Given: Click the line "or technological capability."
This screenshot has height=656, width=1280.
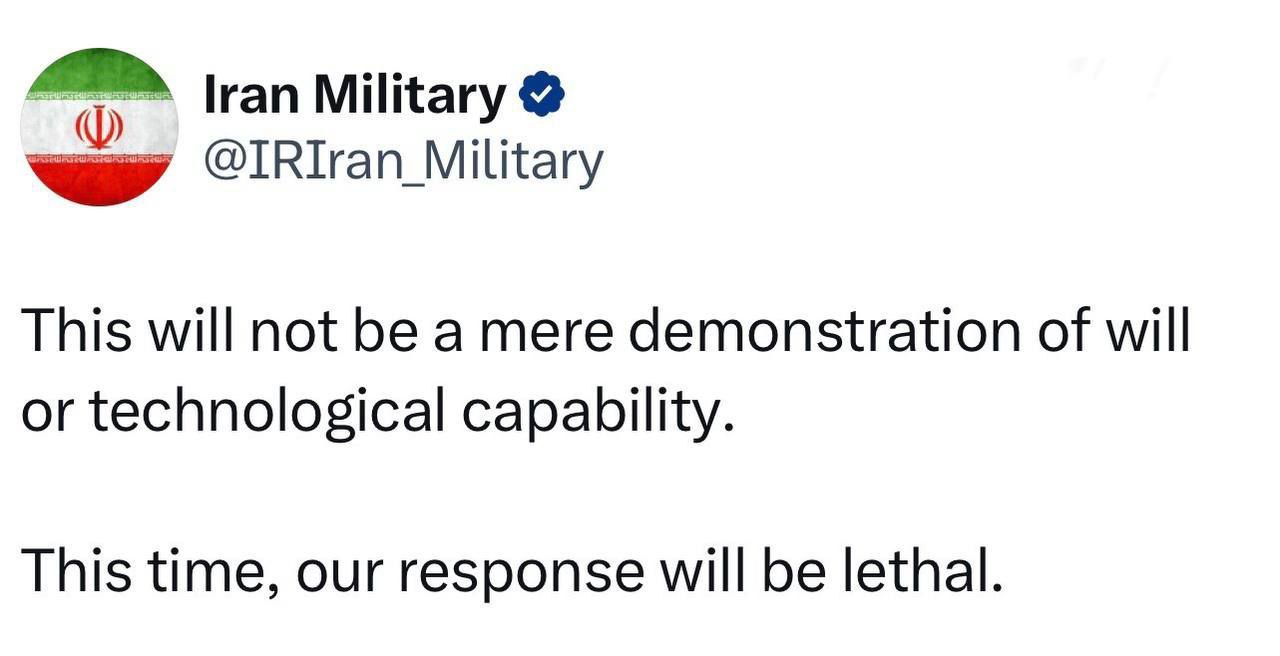Looking at the screenshot, I should 378,412.
